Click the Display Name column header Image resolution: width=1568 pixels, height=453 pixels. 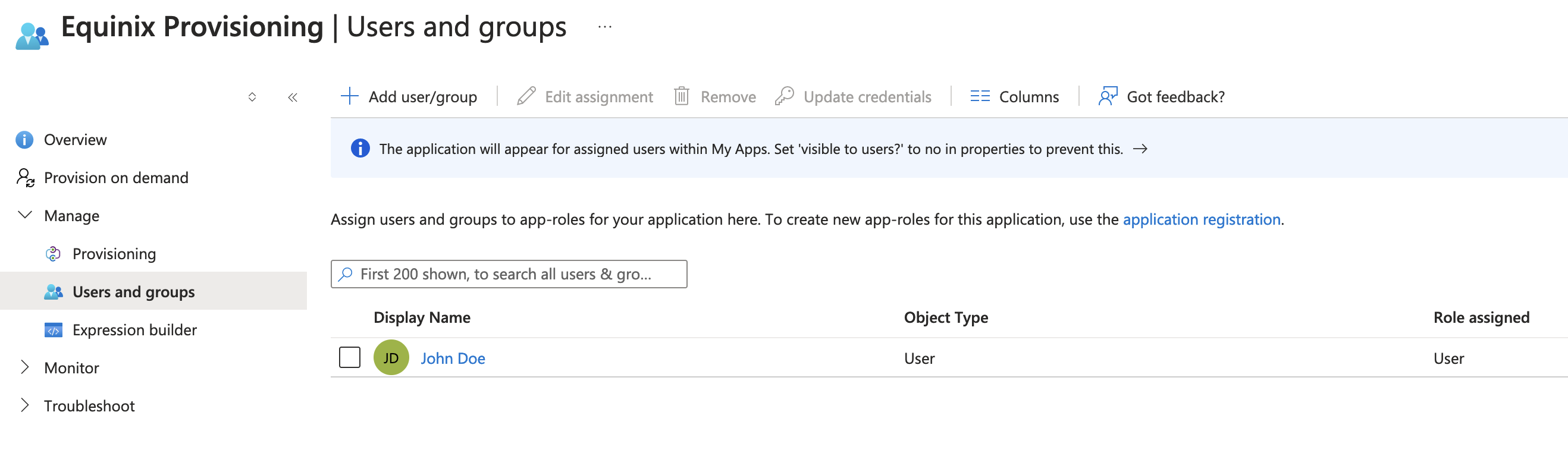click(422, 317)
